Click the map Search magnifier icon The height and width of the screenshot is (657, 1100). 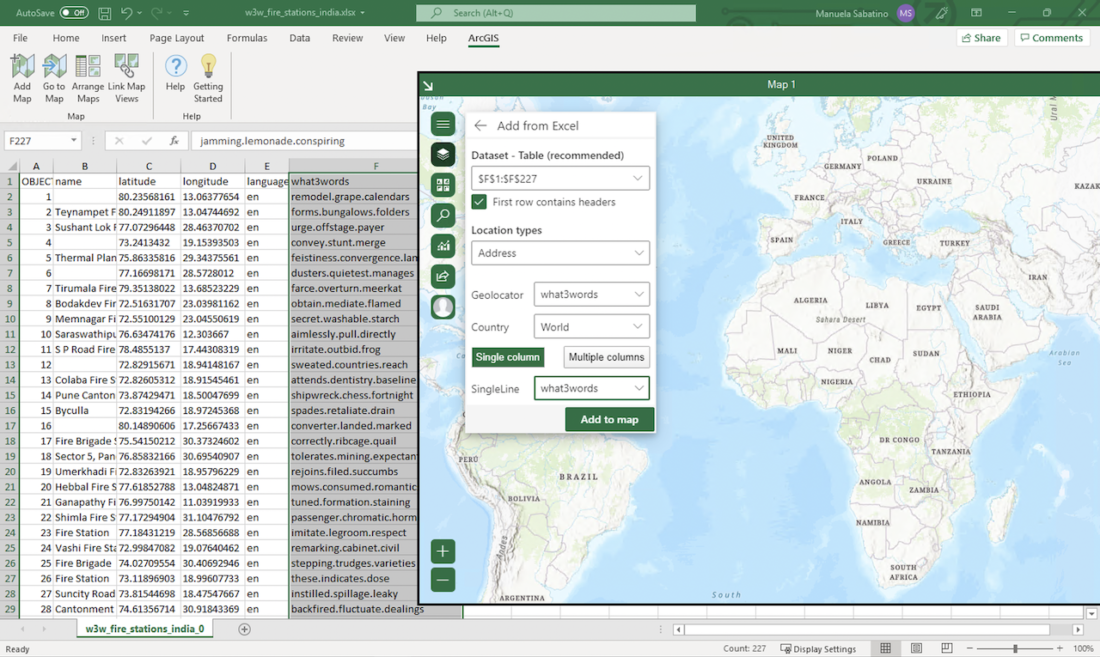[443, 215]
